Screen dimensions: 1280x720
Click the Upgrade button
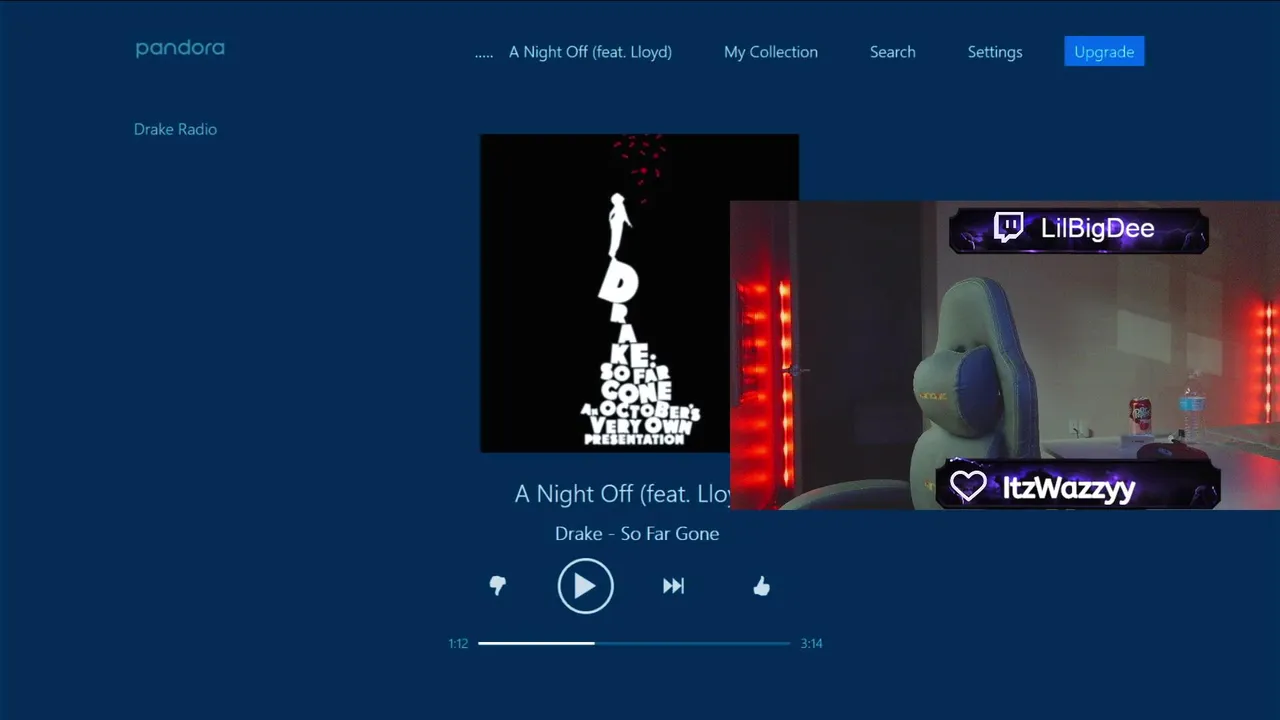tap(1104, 52)
